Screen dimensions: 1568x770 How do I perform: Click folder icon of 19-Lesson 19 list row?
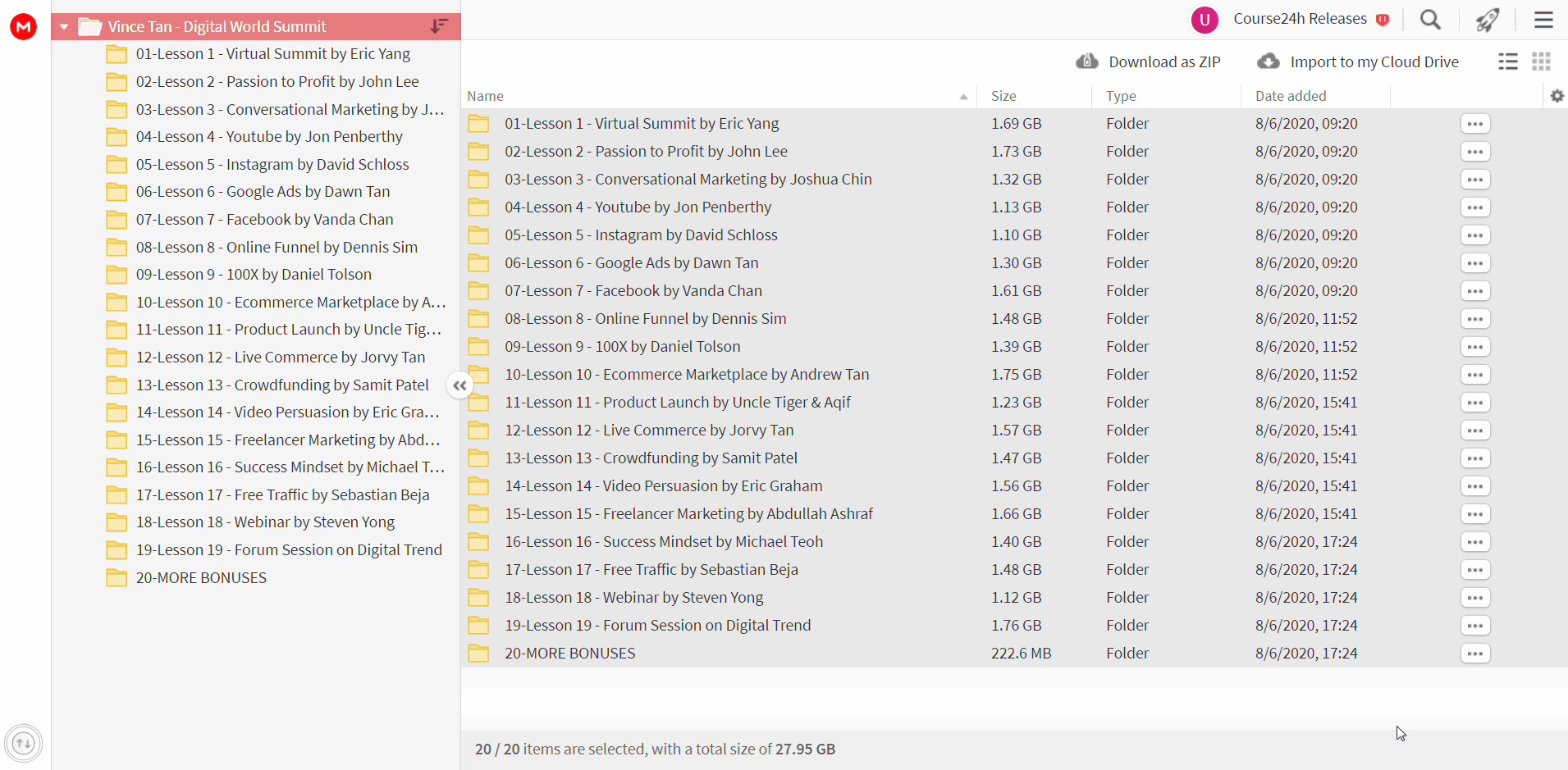point(478,626)
